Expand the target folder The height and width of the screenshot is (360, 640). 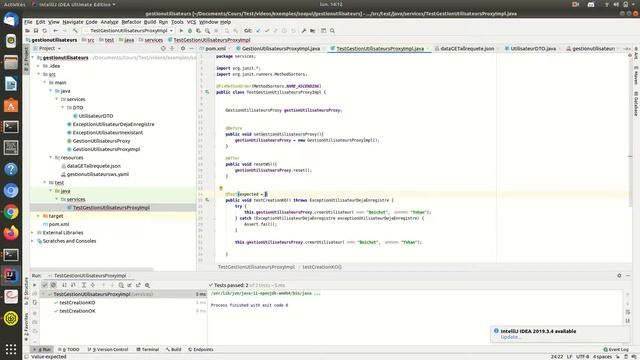(x=39, y=216)
